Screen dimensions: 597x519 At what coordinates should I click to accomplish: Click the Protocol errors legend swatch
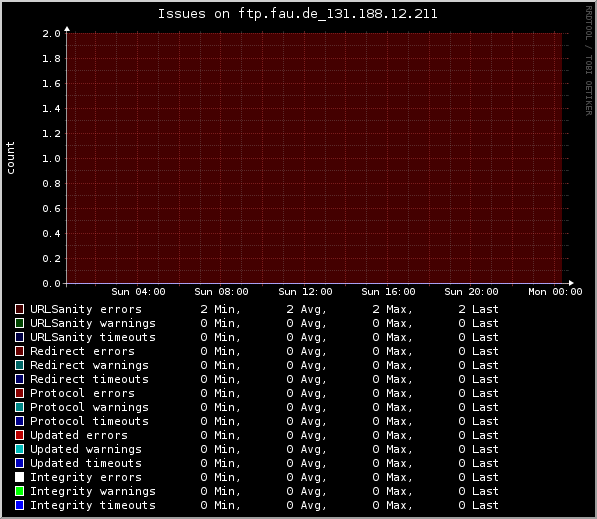(19, 393)
